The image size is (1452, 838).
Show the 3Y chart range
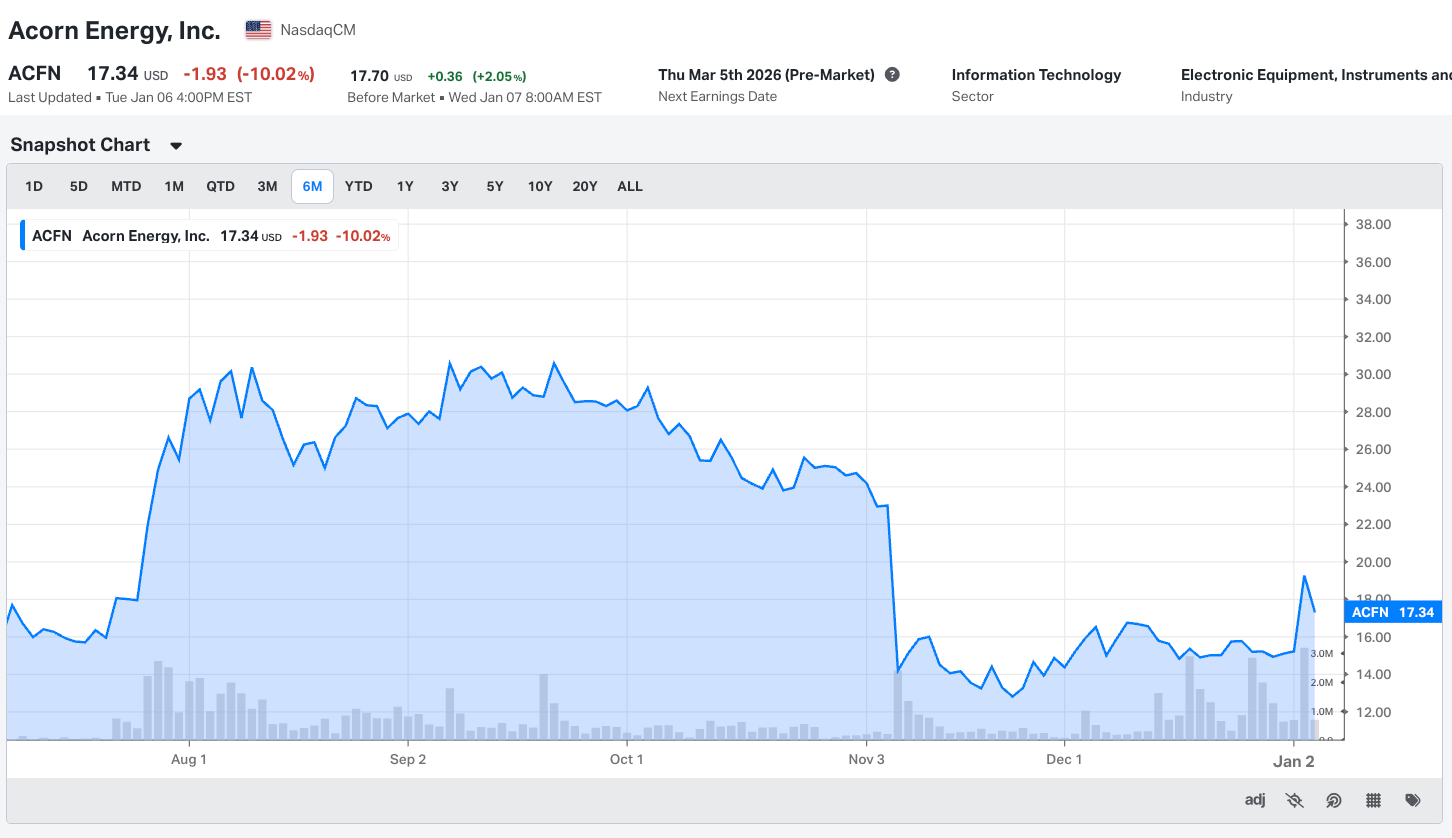coord(450,186)
